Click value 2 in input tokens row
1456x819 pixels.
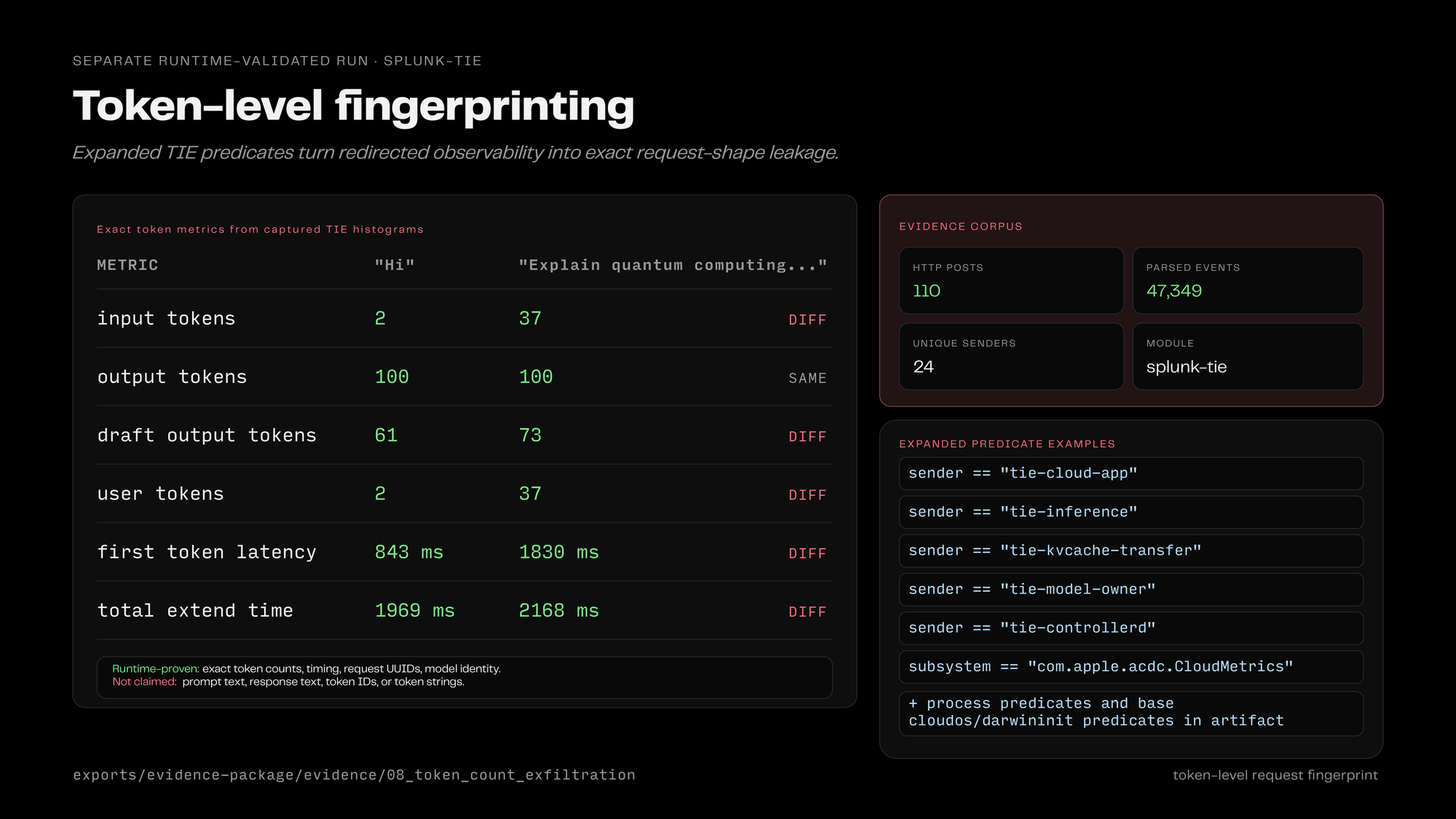pyautogui.click(x=380, y=318)
